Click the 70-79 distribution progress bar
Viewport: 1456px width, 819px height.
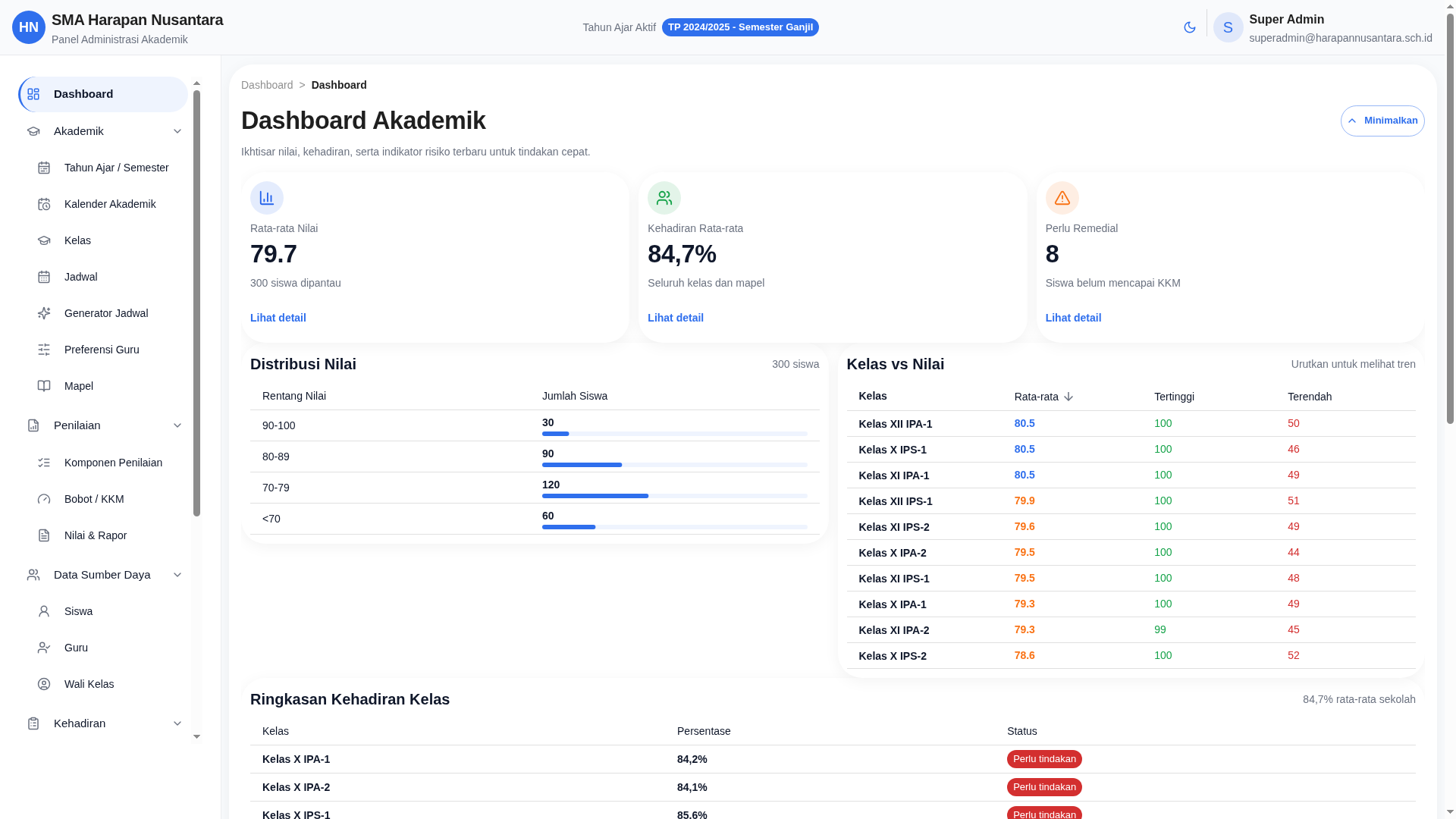(675, 496)
